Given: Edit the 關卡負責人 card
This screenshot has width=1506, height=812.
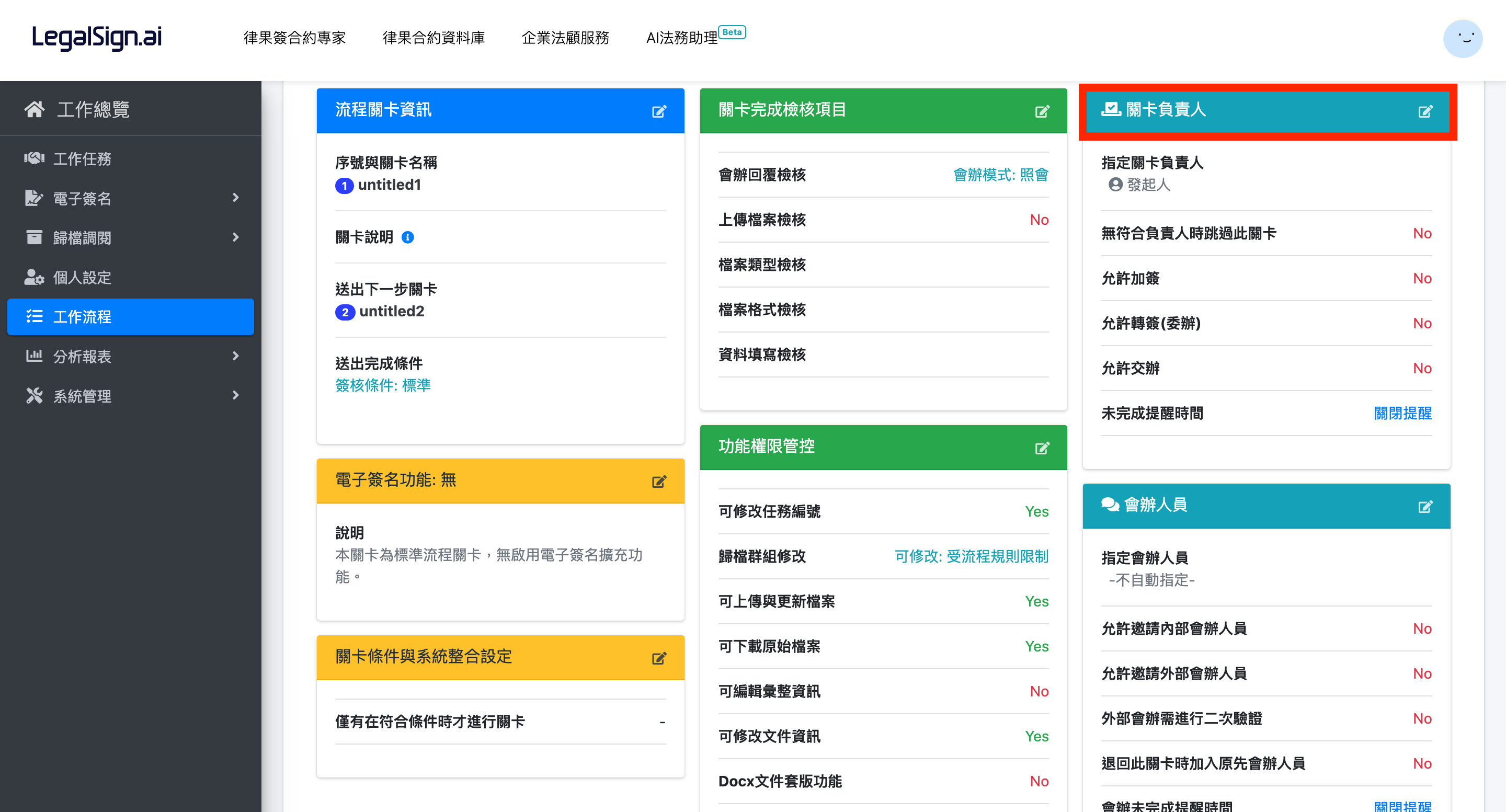Looking at the screenshot, I should tap(1425, 111).
